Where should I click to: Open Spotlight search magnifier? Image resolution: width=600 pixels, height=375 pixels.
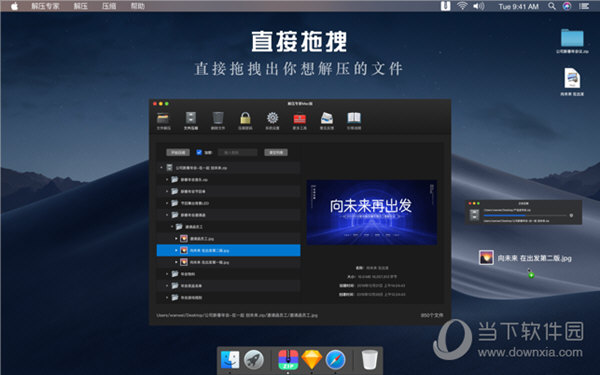[551, 6]
